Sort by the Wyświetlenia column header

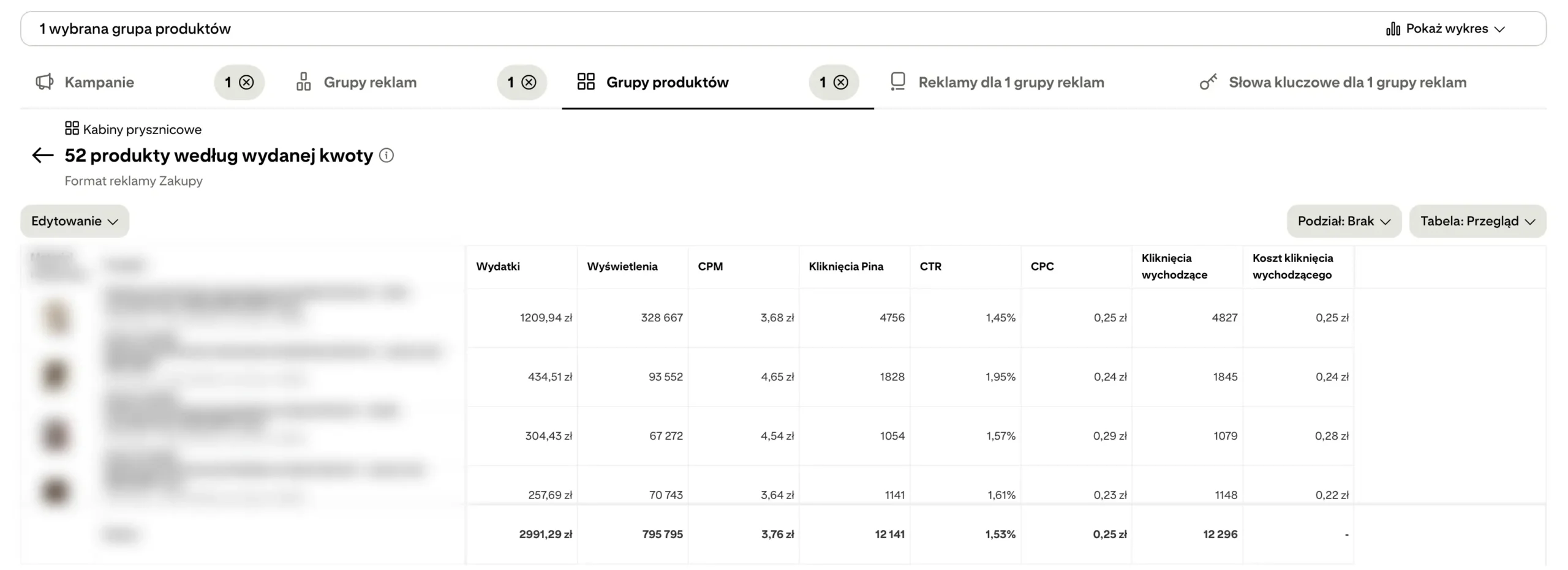pyautogui.click(x=622, y=266)
